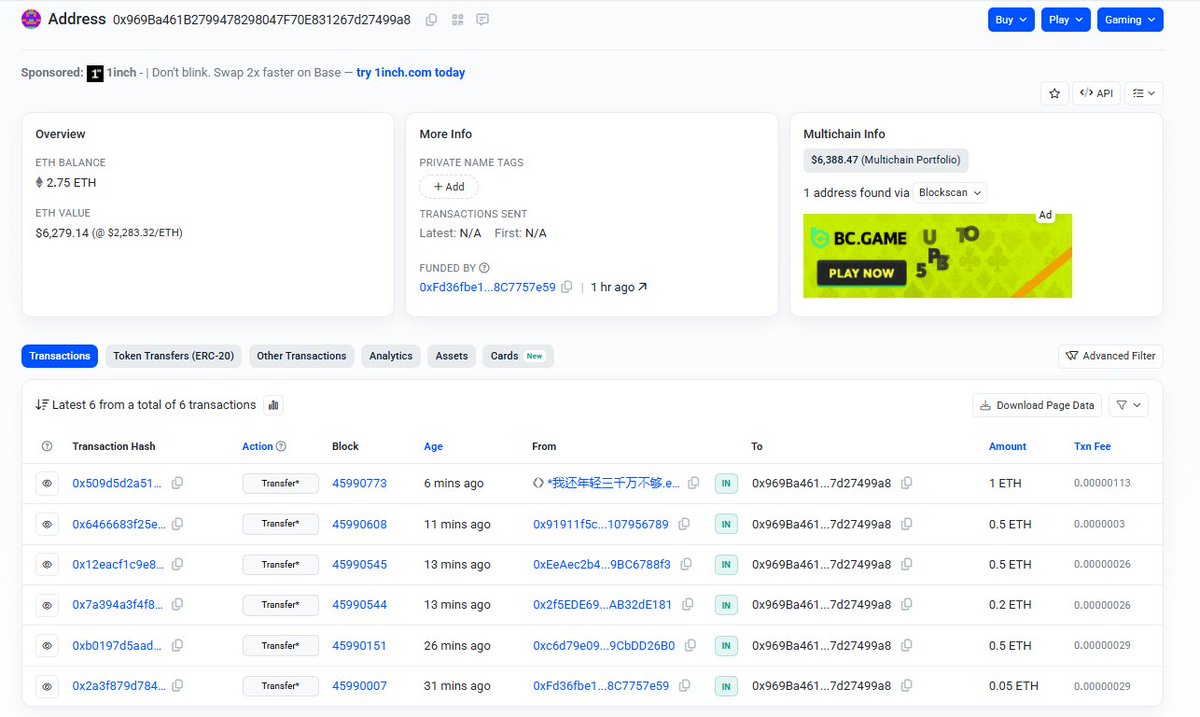This screenshot has width=1200, height=717.
Task: Expand the Blockscan dropdown
Action: [x=950, y=192]
